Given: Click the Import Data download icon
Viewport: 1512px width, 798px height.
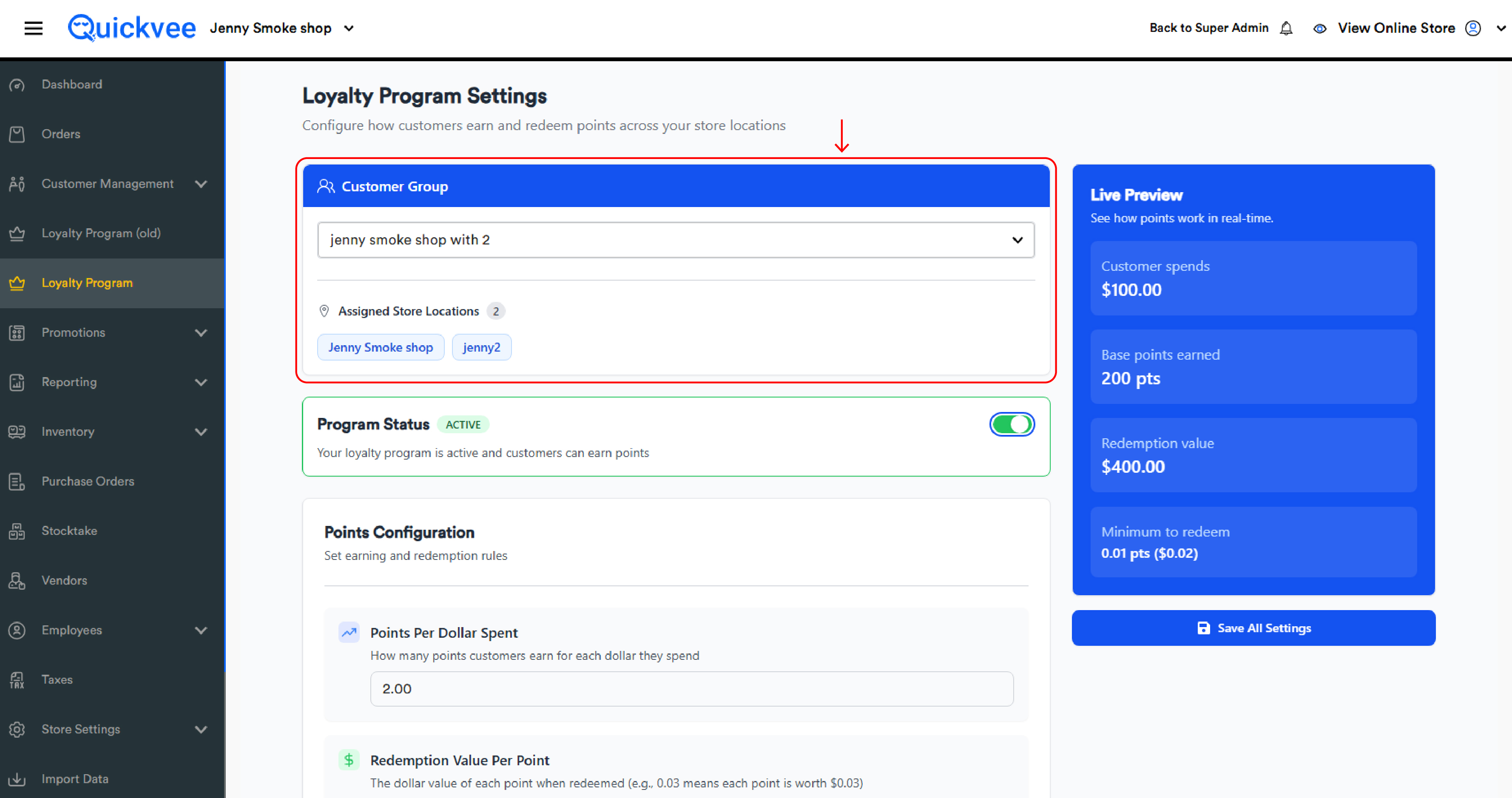Looking at the screenshot, I should point(17,779).
